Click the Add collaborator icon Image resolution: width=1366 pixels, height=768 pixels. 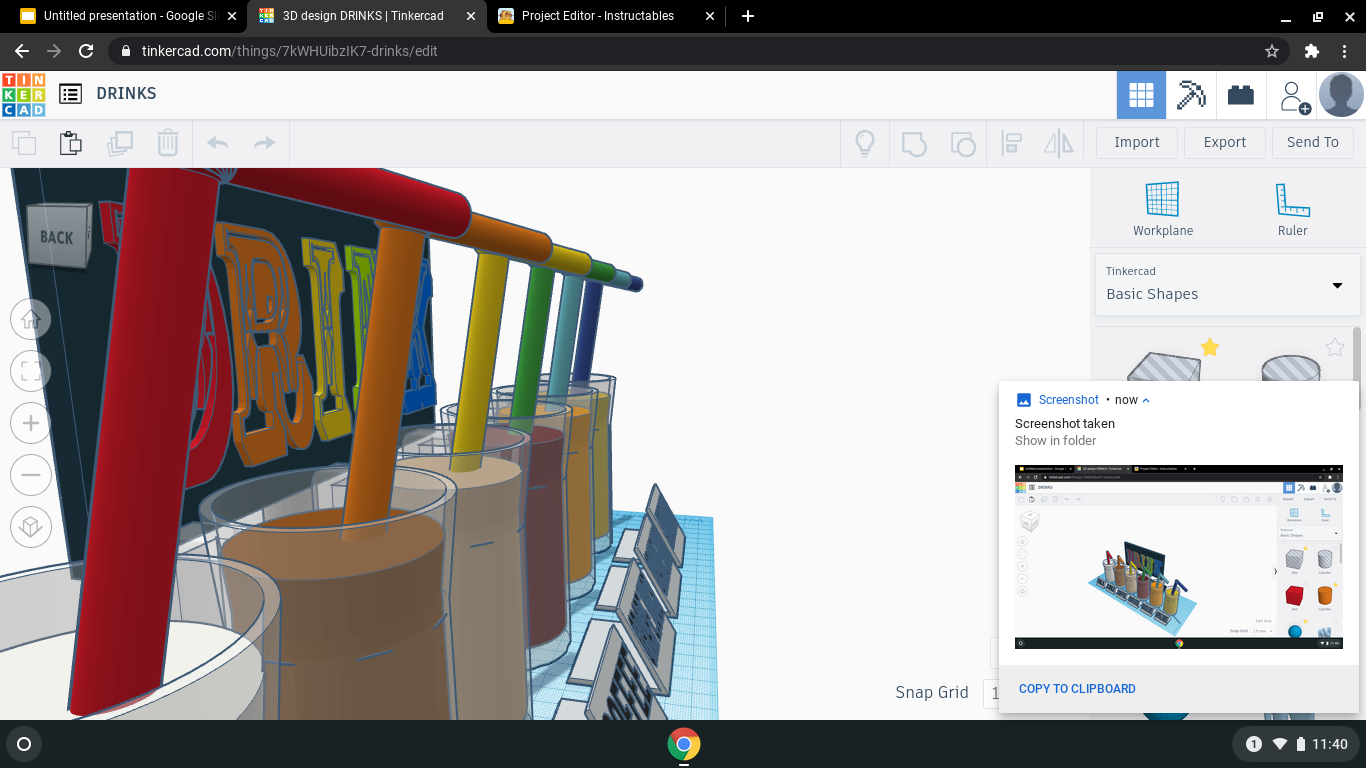tap(1293, 94)
